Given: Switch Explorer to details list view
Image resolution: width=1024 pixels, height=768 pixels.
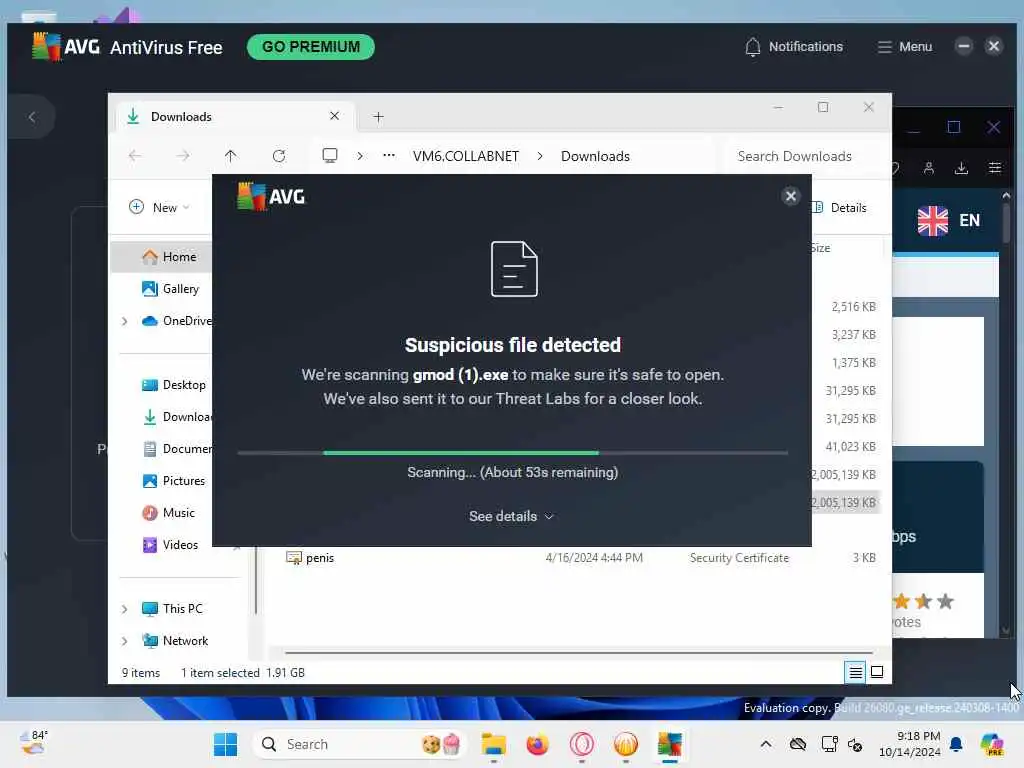Looking at the screenshot, I should pyautogui.click(x=855, y=672).
